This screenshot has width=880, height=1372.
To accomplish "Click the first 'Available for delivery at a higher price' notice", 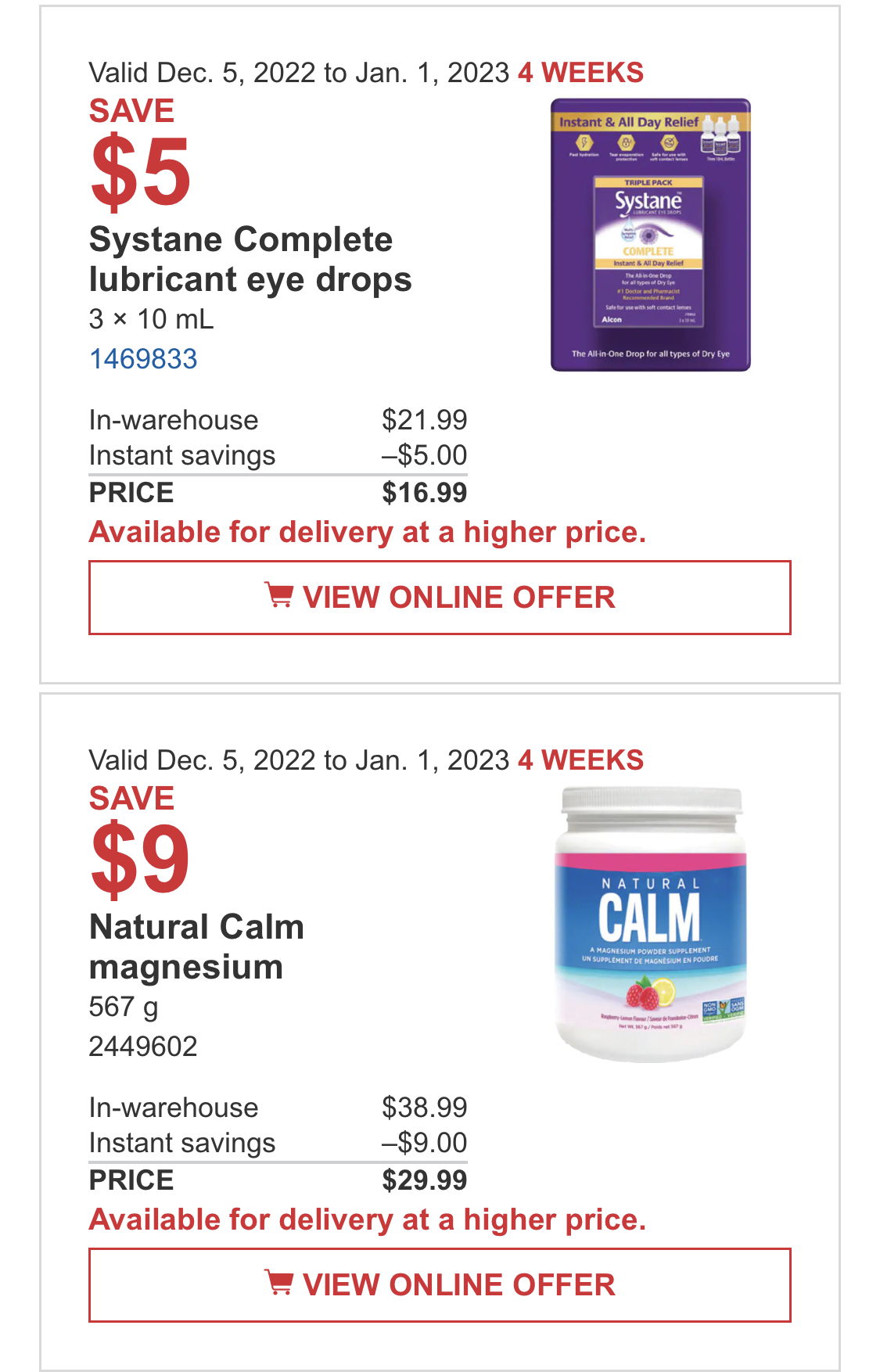I will tap(368, 533).
